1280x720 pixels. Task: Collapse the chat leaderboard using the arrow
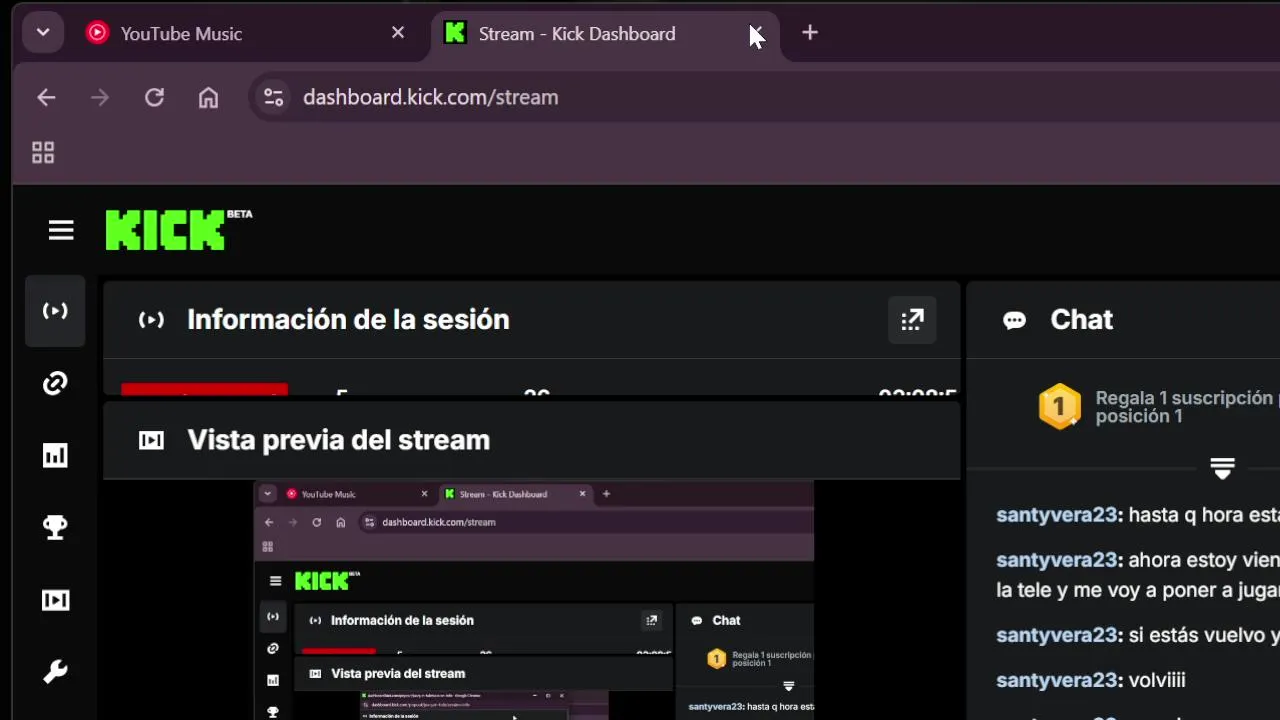[x=1222, y=467]
